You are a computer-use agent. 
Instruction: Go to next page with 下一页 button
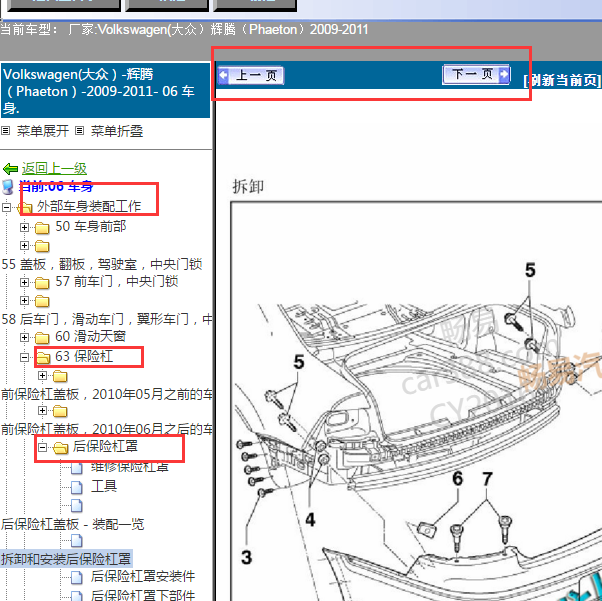pyautogui.click(x=476, y=74)
